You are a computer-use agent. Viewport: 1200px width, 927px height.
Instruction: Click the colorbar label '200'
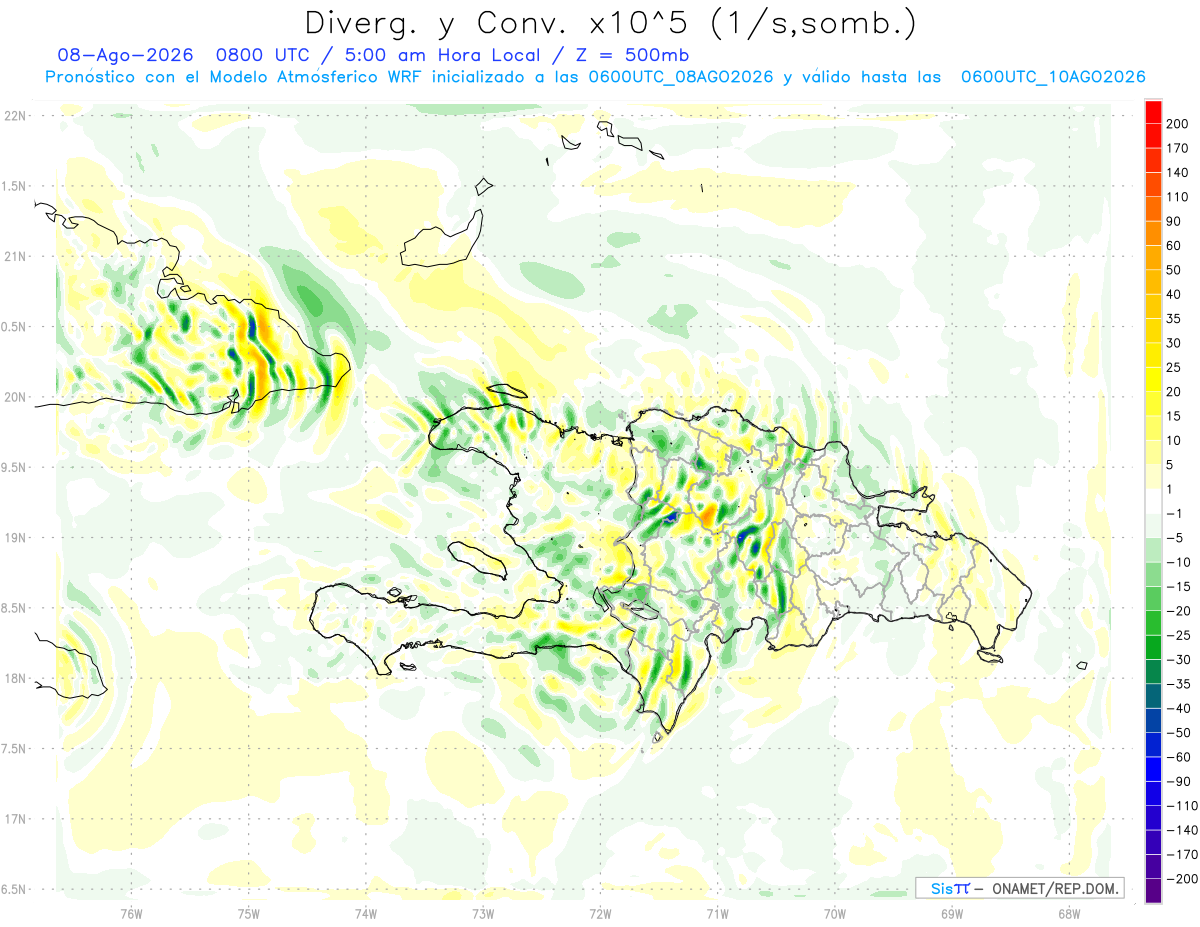[x=1178, y=123]
